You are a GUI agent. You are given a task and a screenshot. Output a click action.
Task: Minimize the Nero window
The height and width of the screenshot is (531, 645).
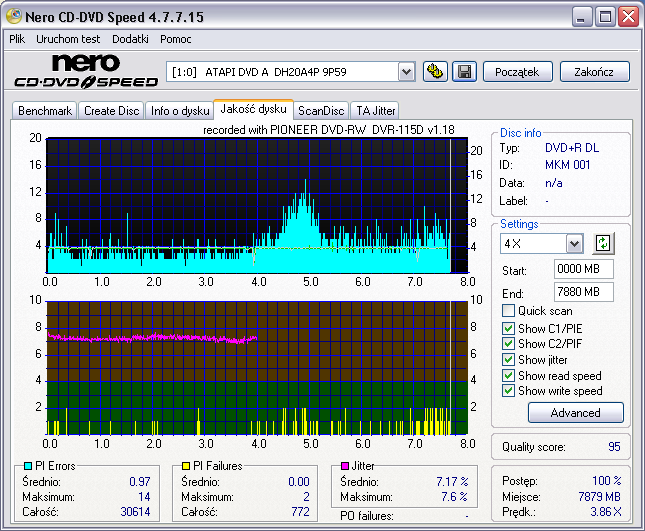[582, 17]
